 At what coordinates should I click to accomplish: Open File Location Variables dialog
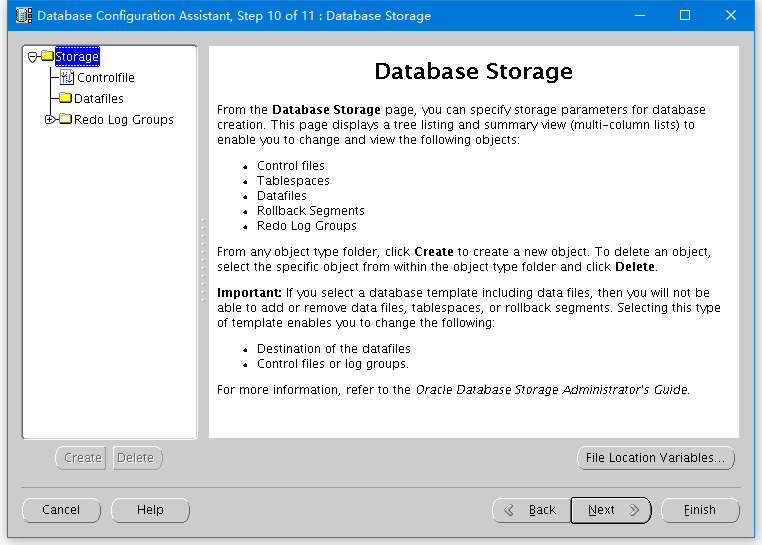pyautogui.click(x=656, y=457)
